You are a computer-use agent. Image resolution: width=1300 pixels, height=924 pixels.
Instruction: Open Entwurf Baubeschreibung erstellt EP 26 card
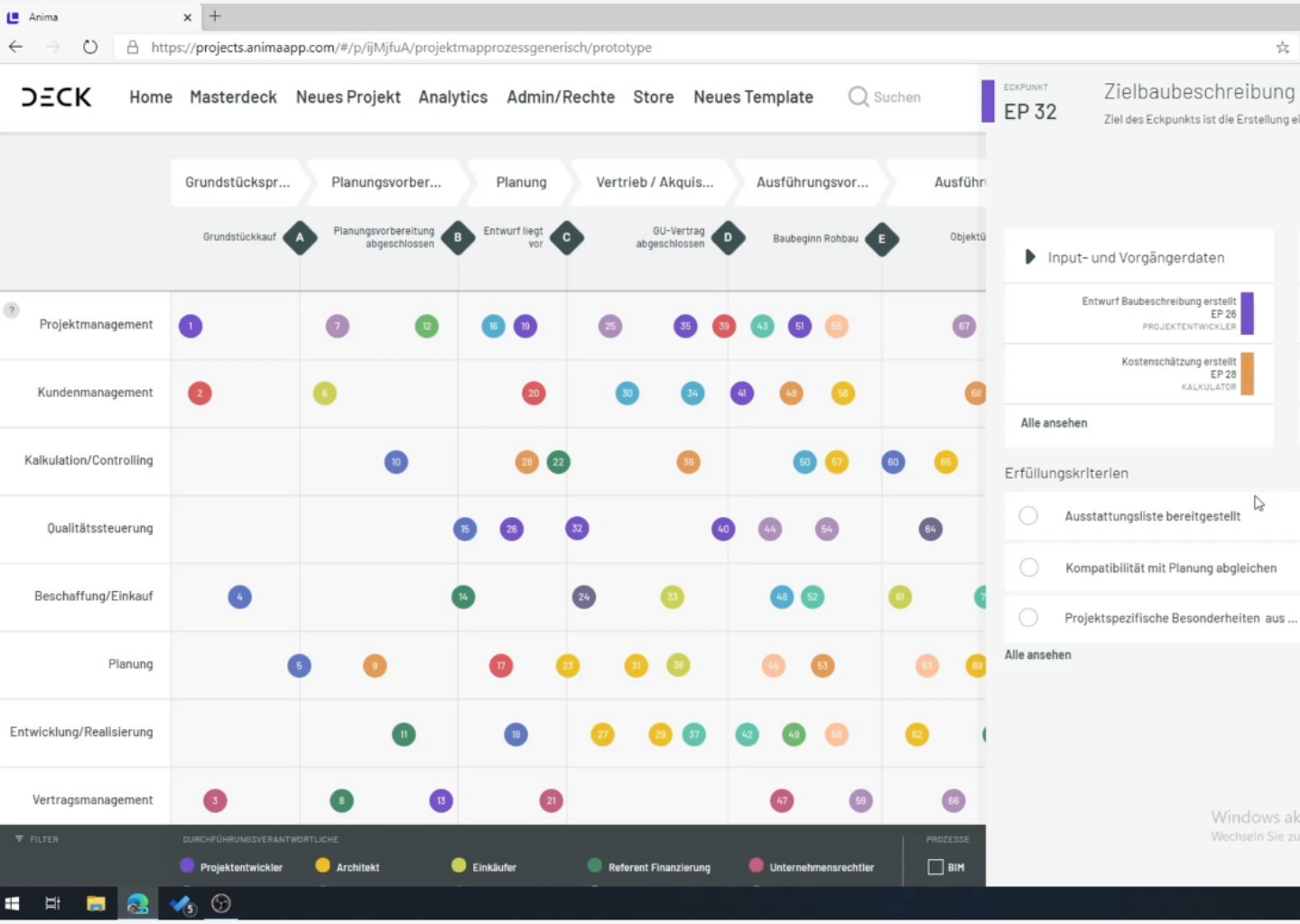1139,313
